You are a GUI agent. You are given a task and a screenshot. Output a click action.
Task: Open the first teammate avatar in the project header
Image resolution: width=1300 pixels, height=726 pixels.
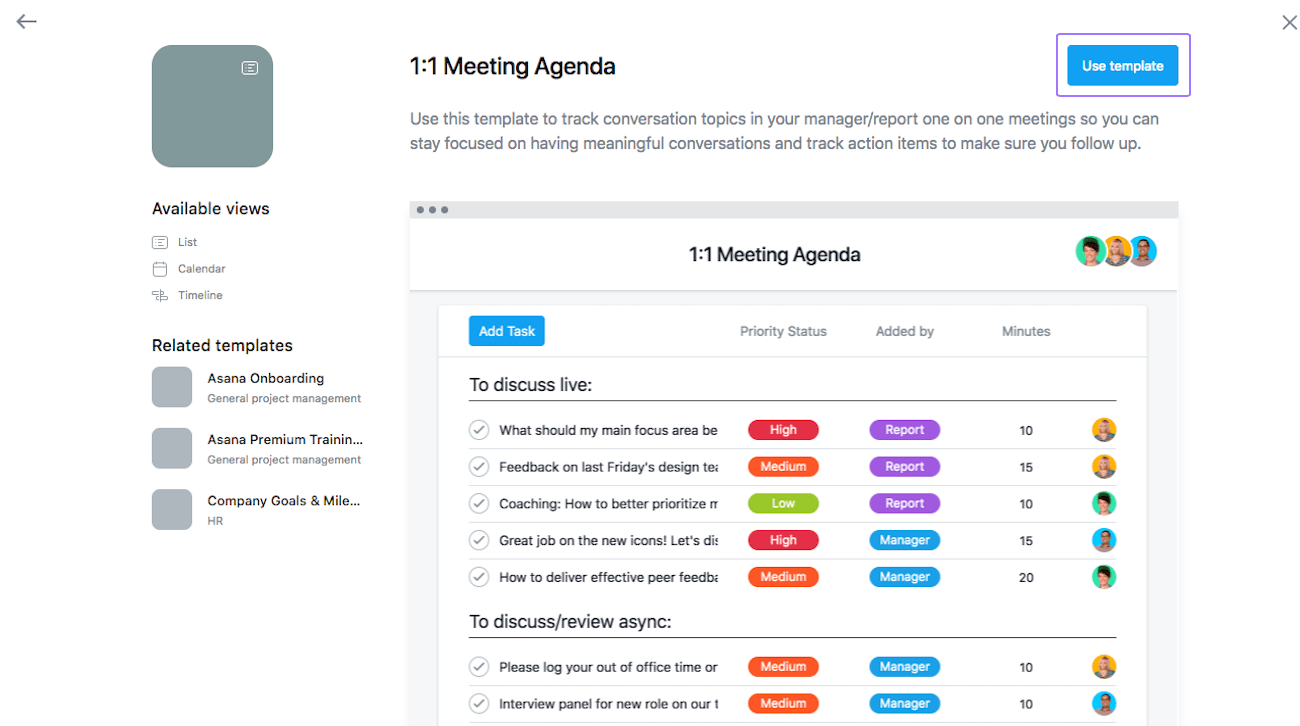(1089, 251)
